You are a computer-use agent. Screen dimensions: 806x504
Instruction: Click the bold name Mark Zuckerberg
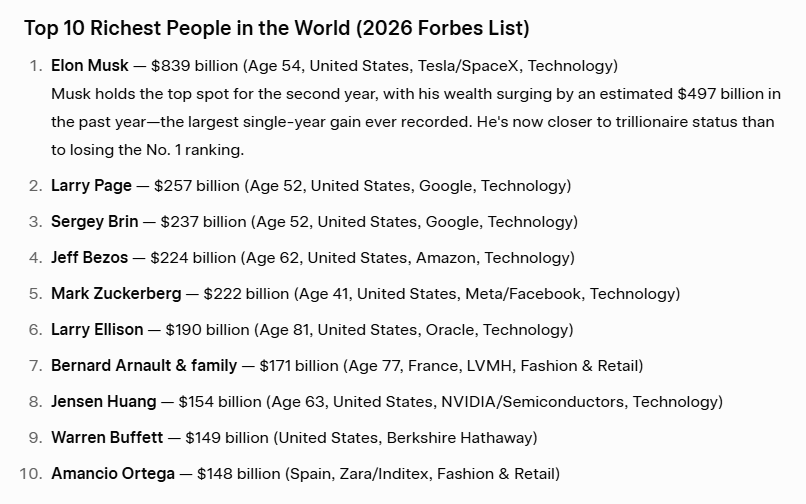116,293
